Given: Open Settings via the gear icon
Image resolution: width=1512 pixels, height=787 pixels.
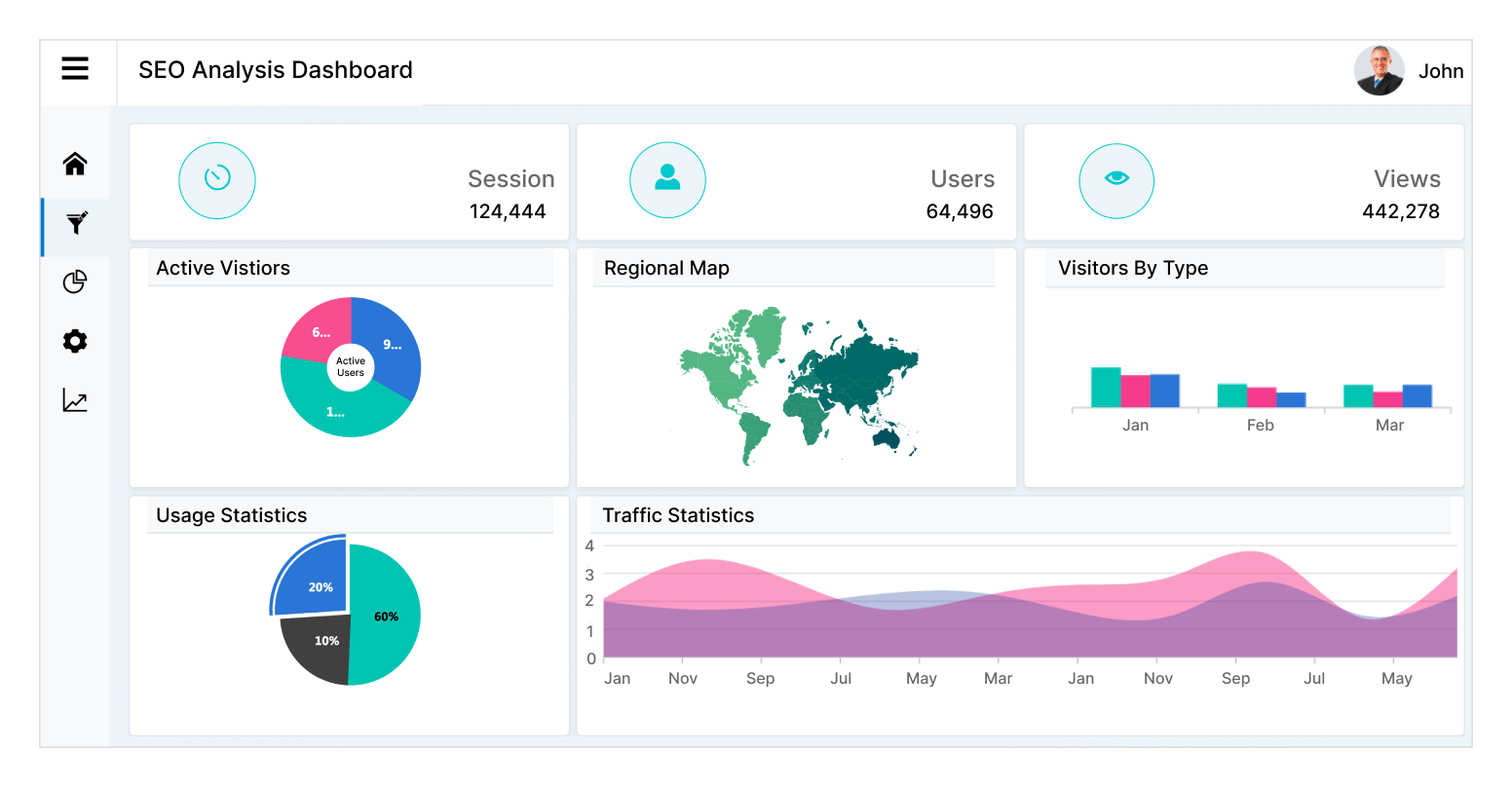Looking at the screenshot, I should click(x=75, y=341).
